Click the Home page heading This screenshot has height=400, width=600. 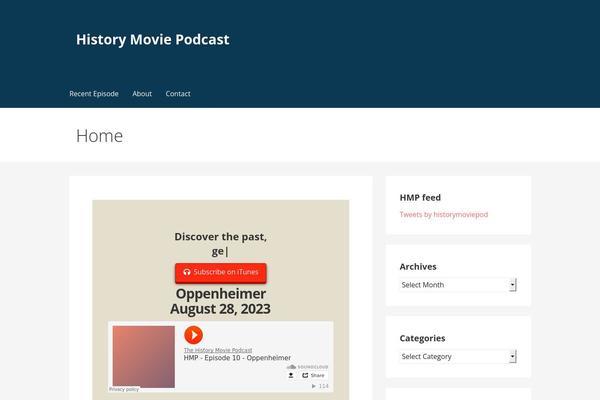click(99, 136)
